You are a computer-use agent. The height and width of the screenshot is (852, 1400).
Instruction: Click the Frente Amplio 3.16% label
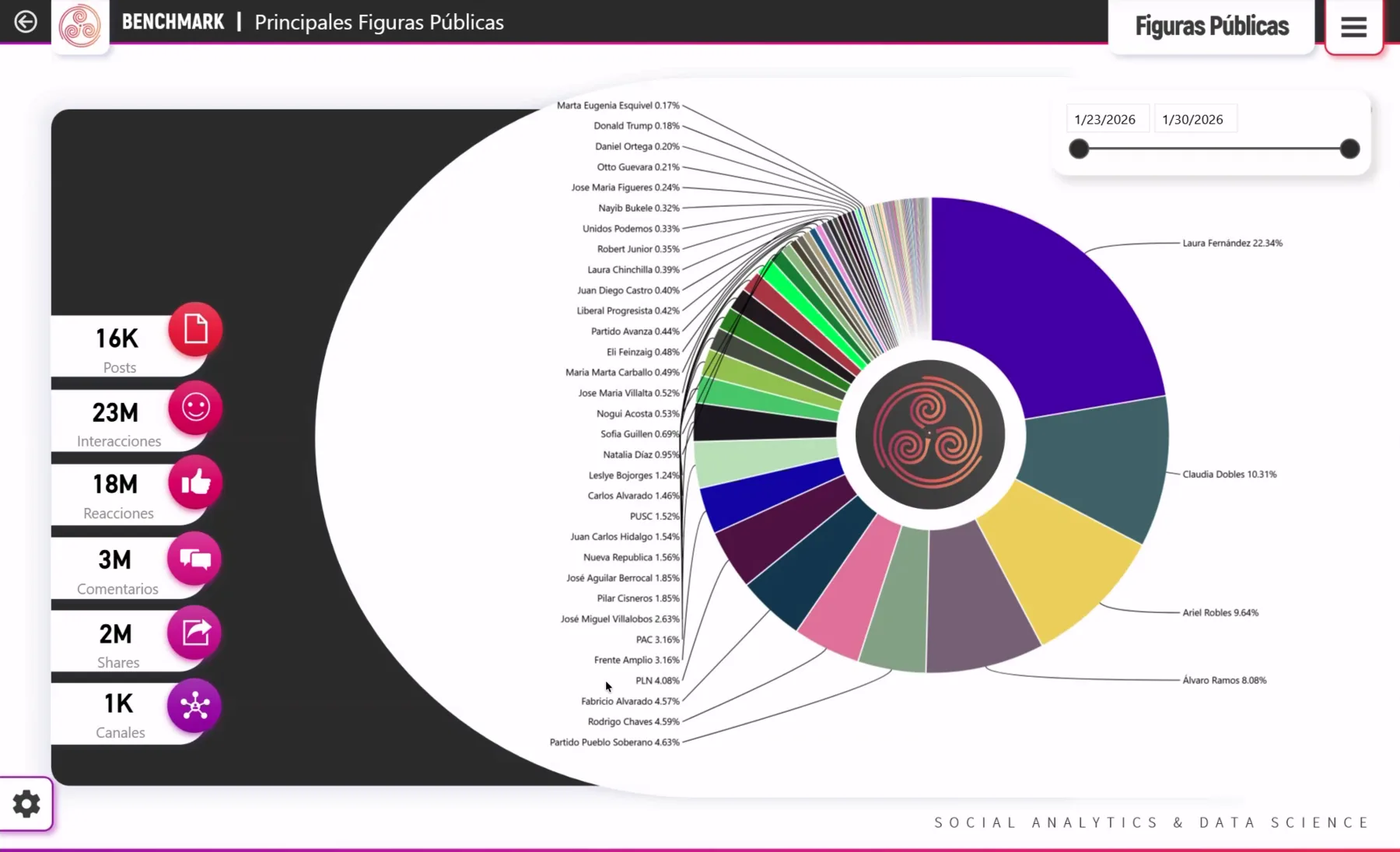[636, 660]
